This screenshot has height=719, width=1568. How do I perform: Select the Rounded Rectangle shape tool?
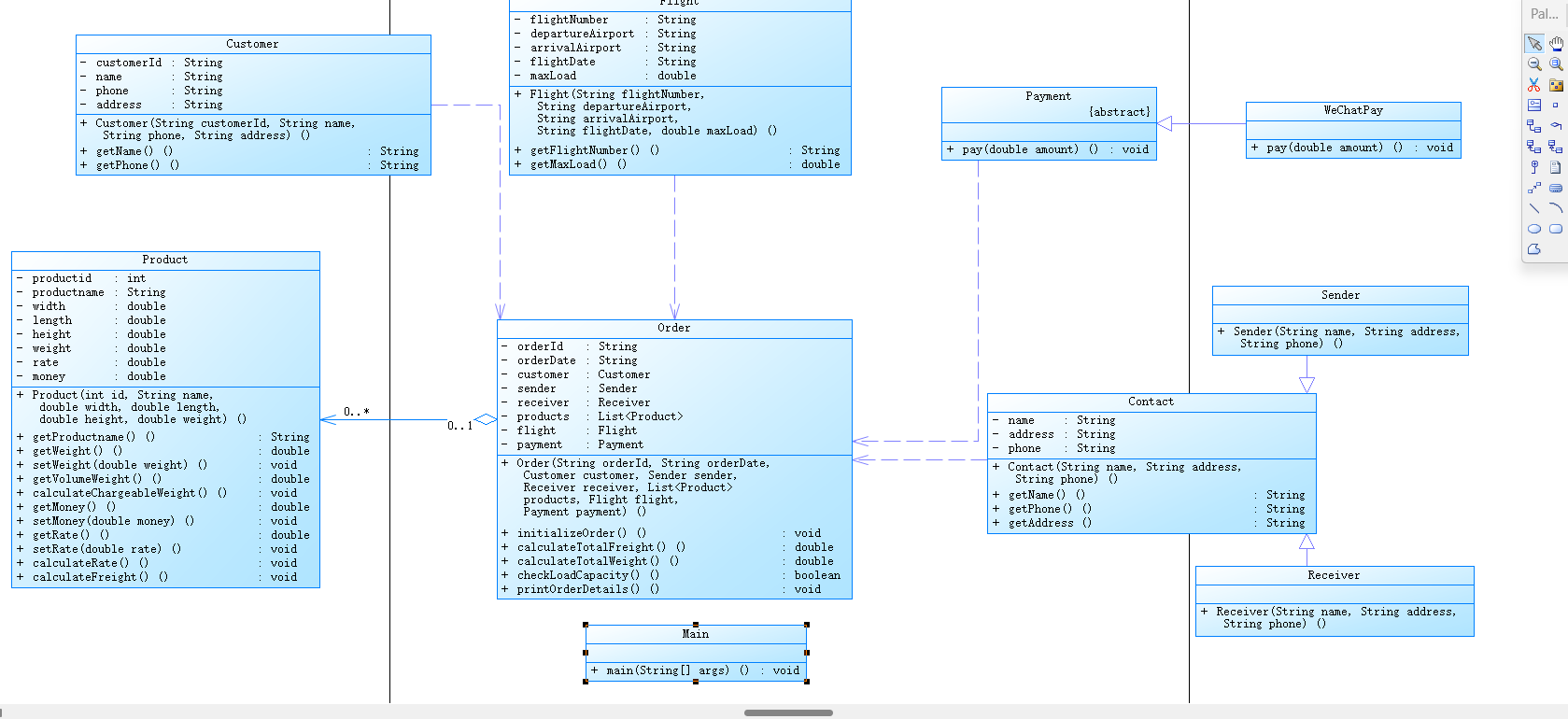(1556, 229)
